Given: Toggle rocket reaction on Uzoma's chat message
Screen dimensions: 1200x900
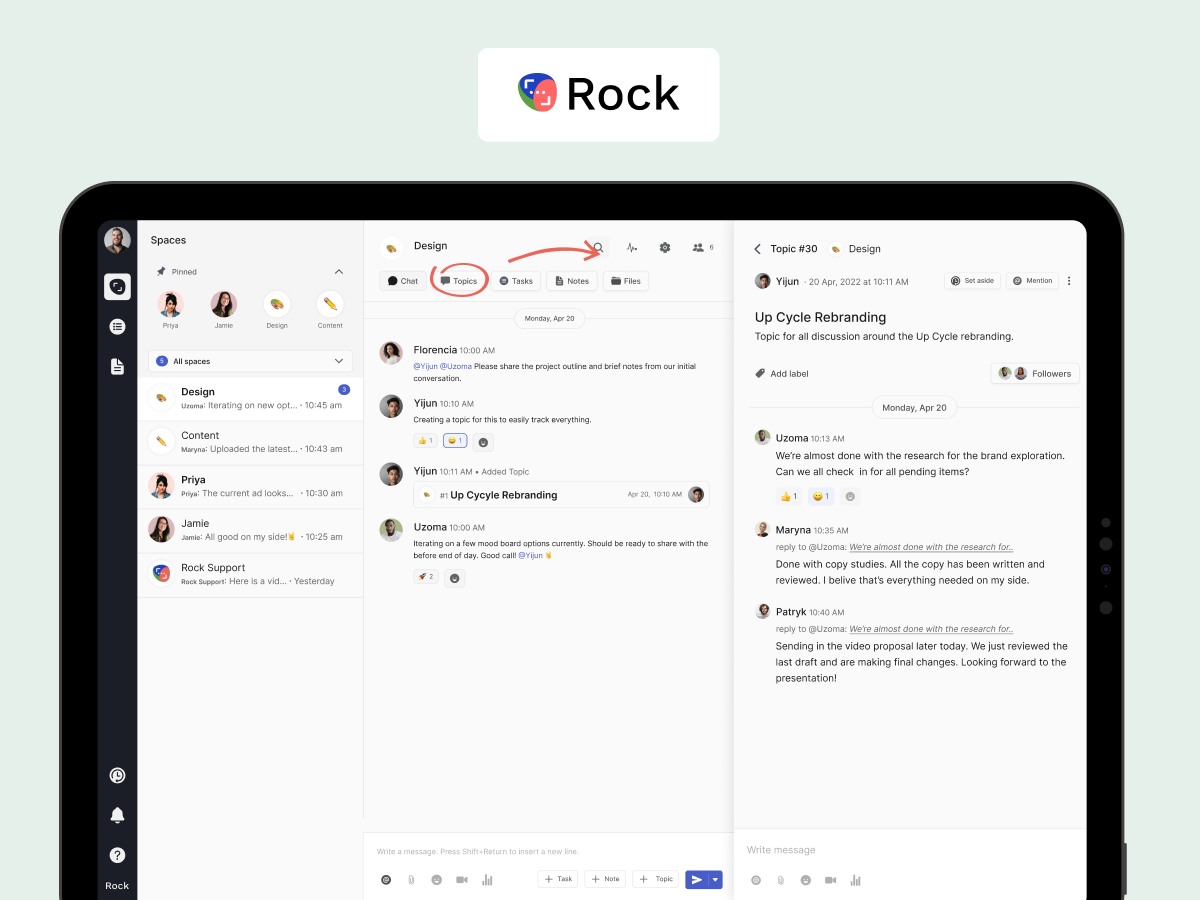Looking at the screenshot, I should 426,577.
